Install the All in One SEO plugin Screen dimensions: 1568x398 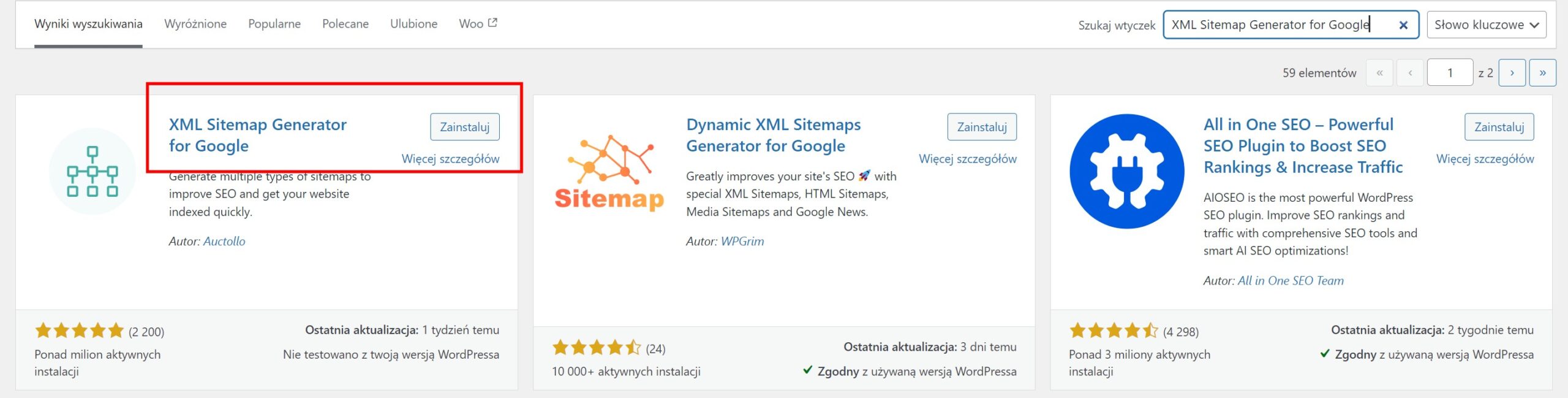pyautogui.click(x=1499, y=127)
